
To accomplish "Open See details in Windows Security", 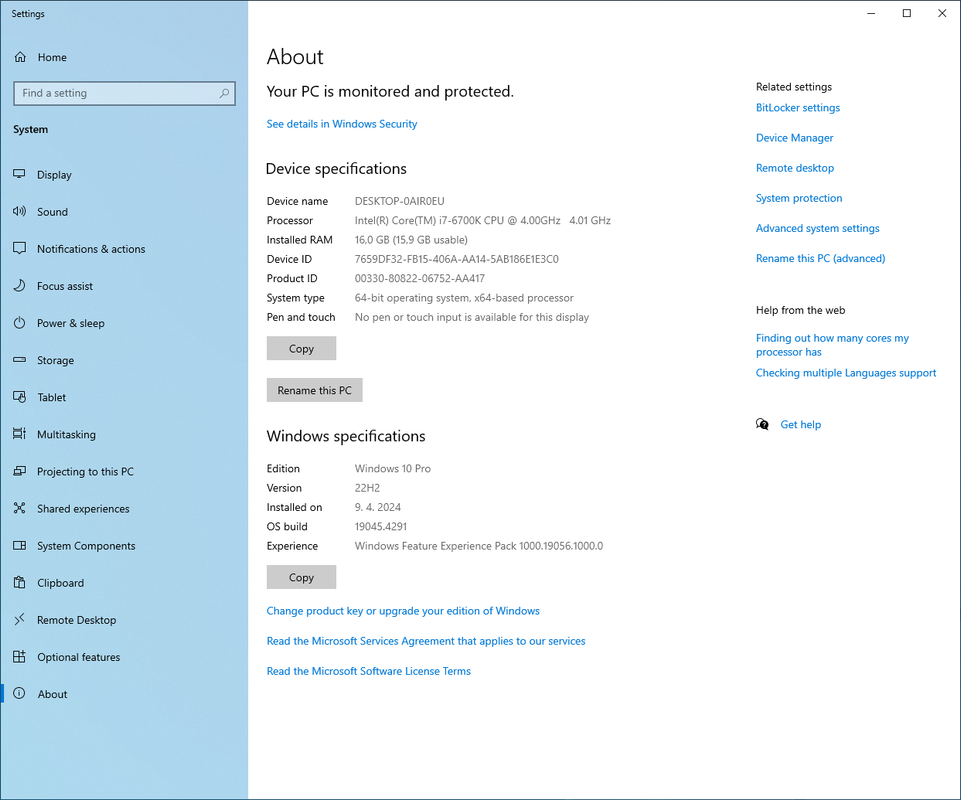I will click(x=341, y=124).
